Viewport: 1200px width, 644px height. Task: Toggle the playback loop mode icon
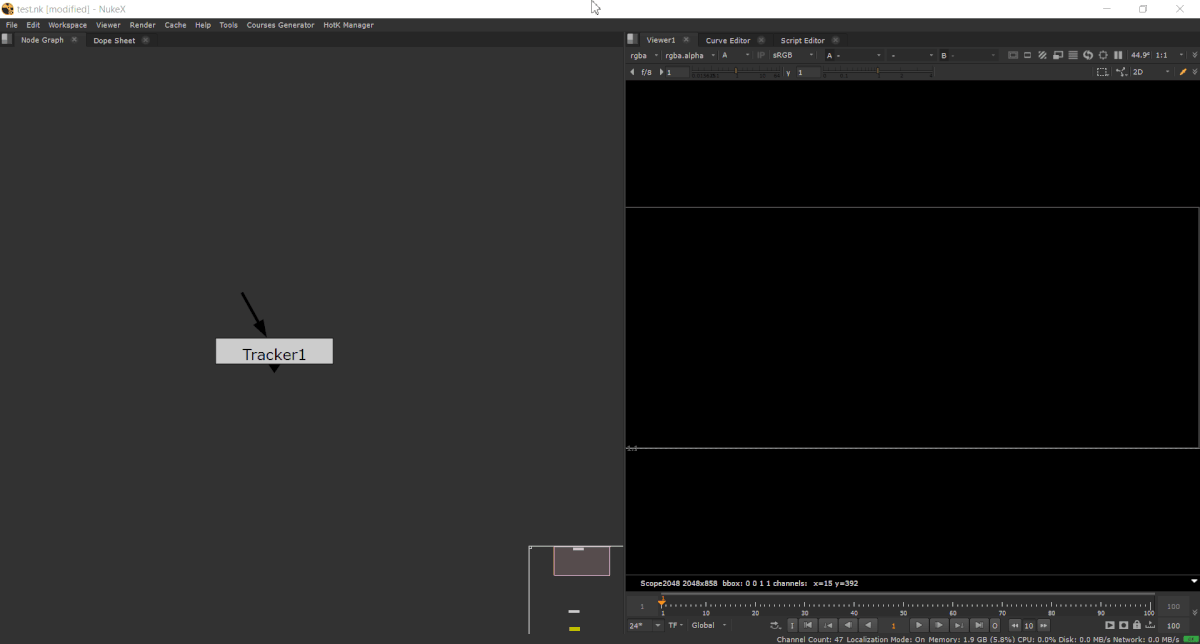click(773, 624)
